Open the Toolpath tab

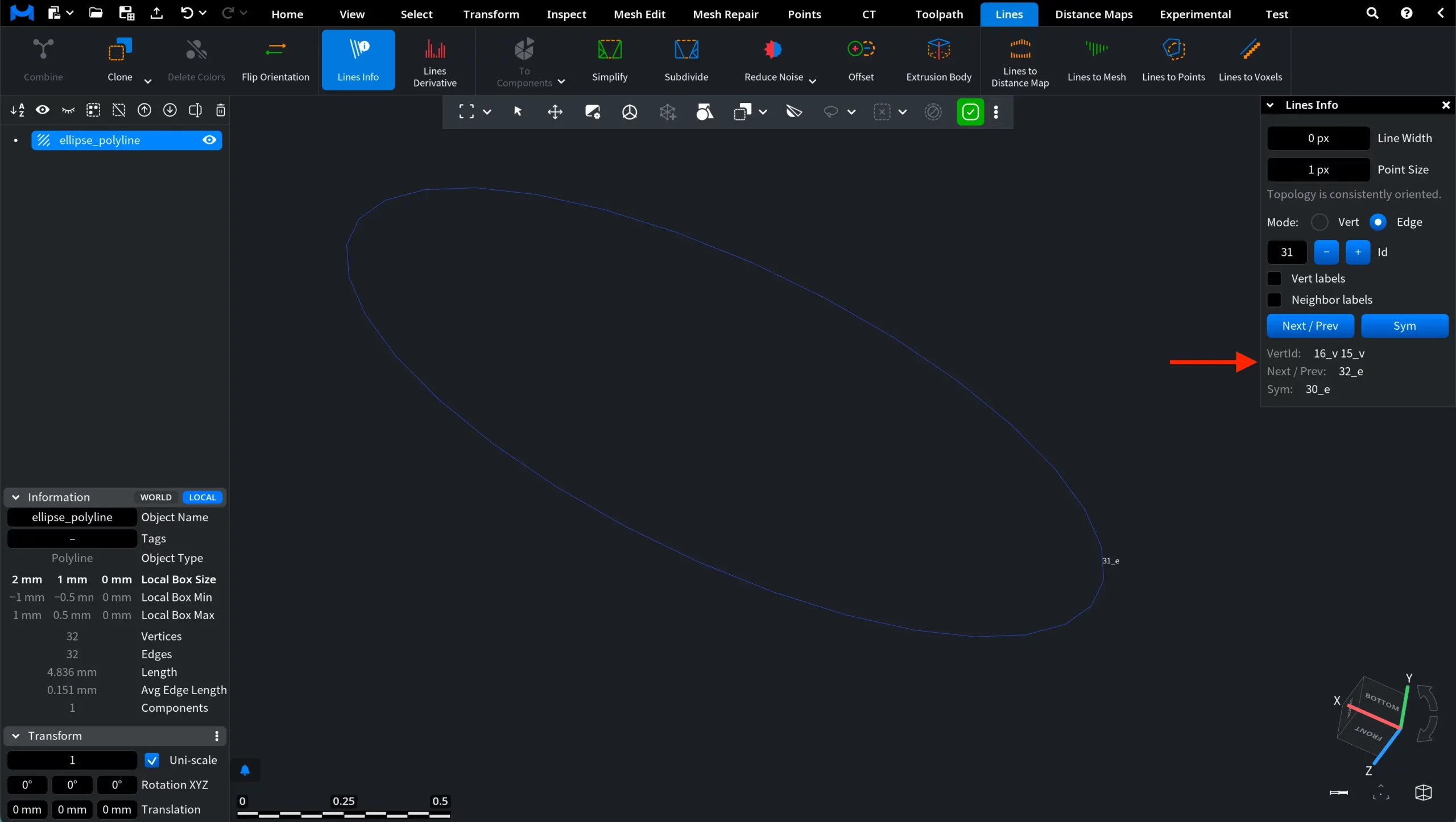(939, 14)
